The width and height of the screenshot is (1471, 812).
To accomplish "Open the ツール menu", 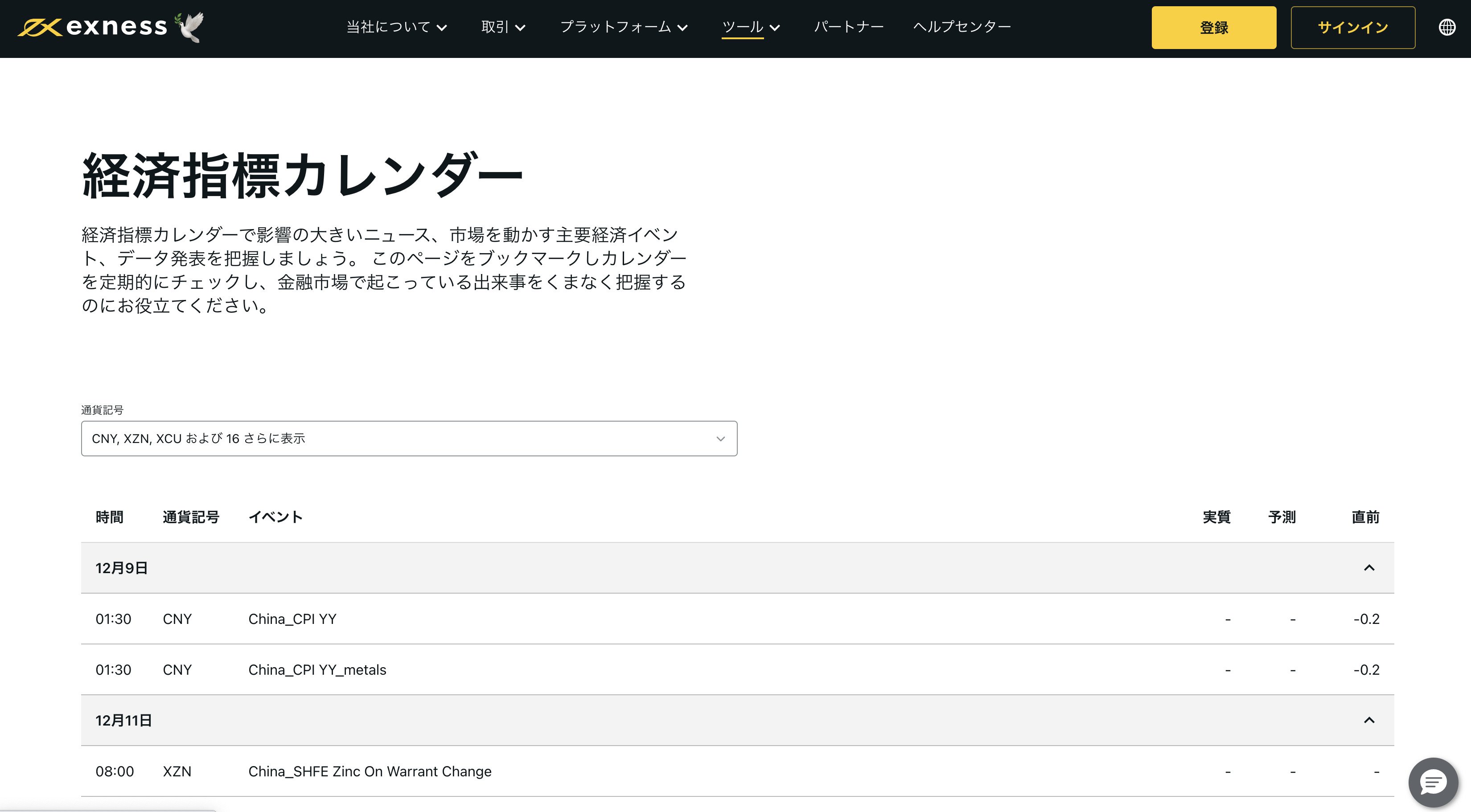I will pos(750,27).
